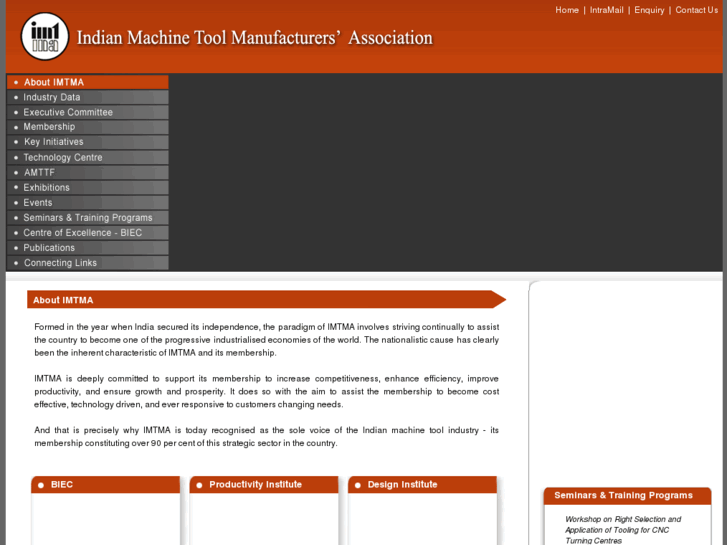Open the Home link

coord(567,10)
